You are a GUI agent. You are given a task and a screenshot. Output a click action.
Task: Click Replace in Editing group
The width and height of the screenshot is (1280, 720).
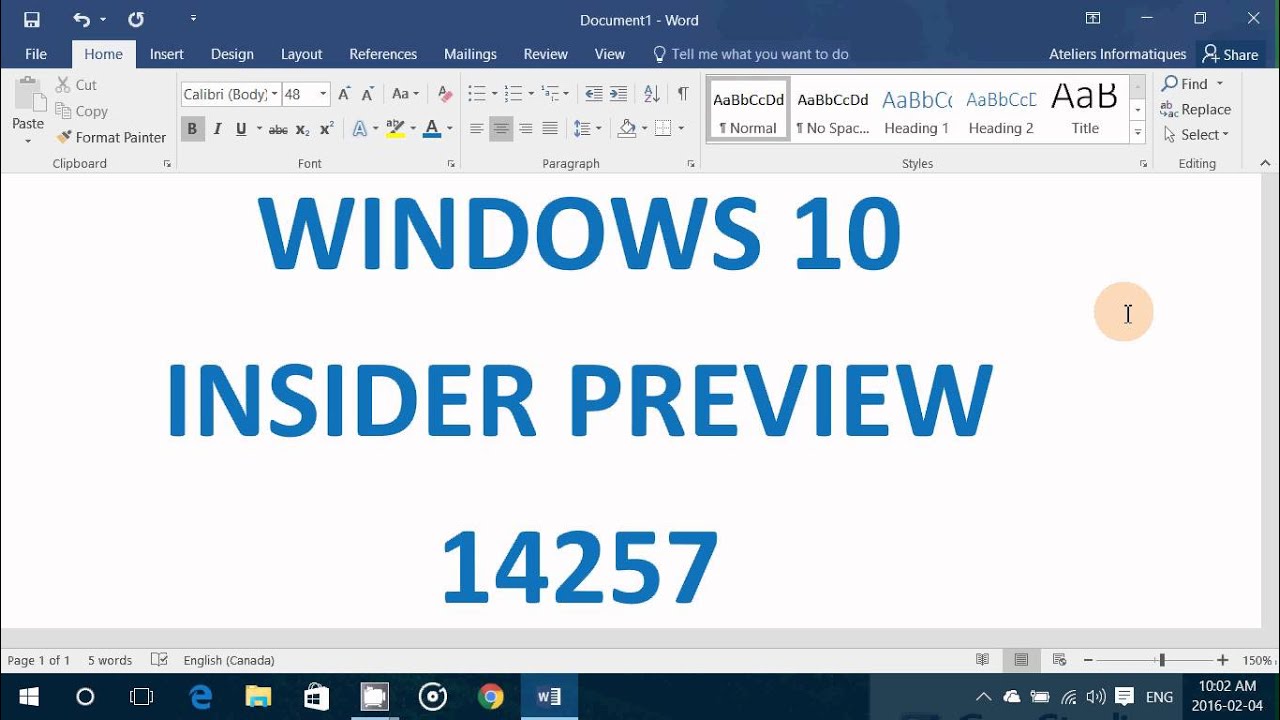pyautogui.click(x=1196, y=110)
